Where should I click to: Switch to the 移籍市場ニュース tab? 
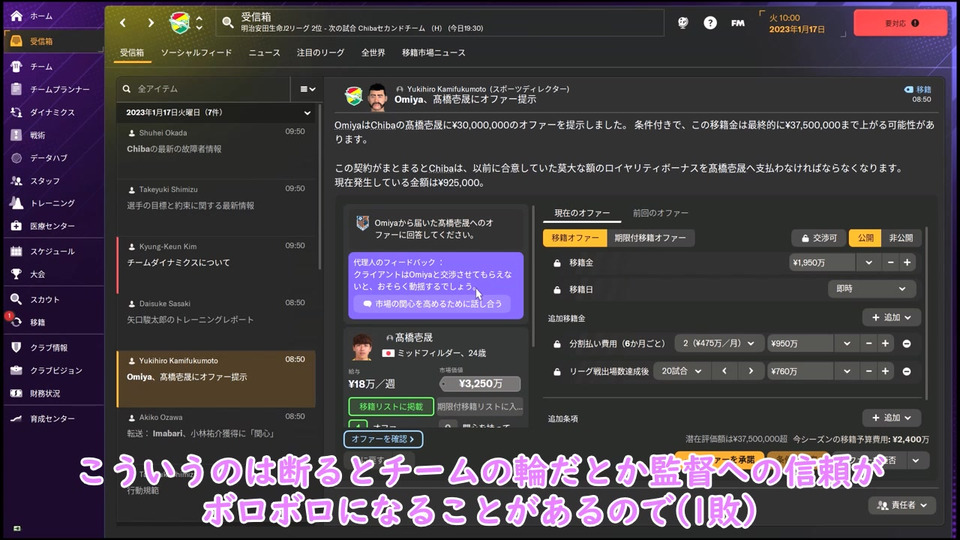tap(433, 53)
